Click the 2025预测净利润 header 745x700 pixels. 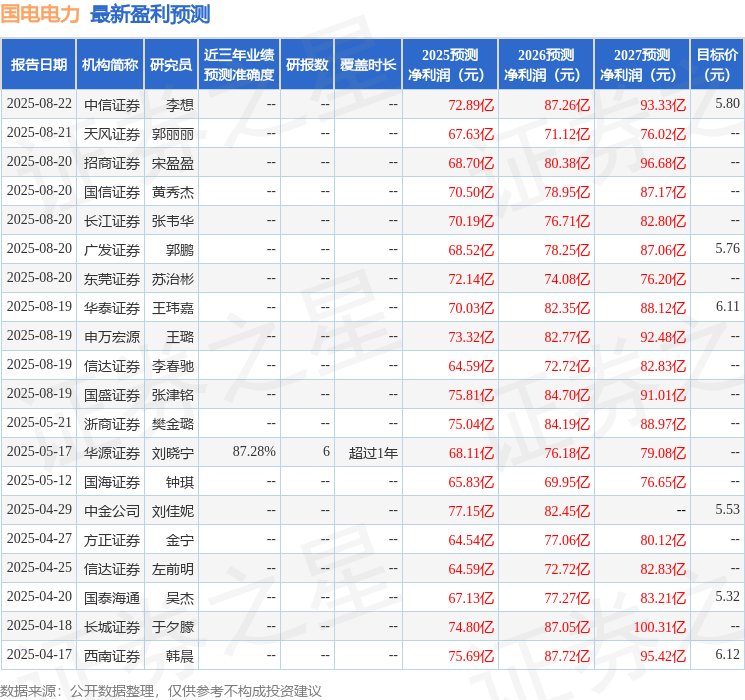click(x=450, y=65)
